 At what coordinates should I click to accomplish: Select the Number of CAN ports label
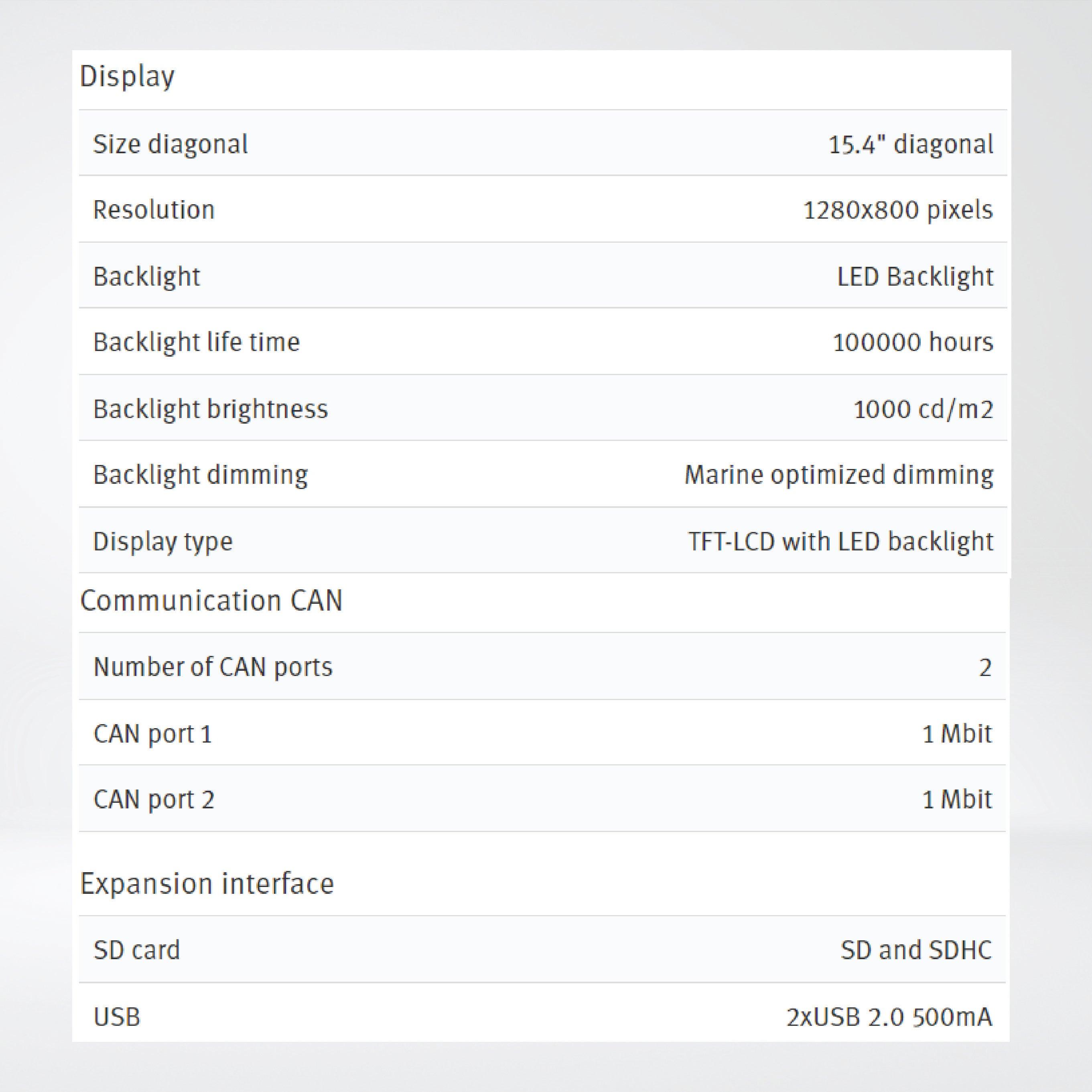pos(213,667)
